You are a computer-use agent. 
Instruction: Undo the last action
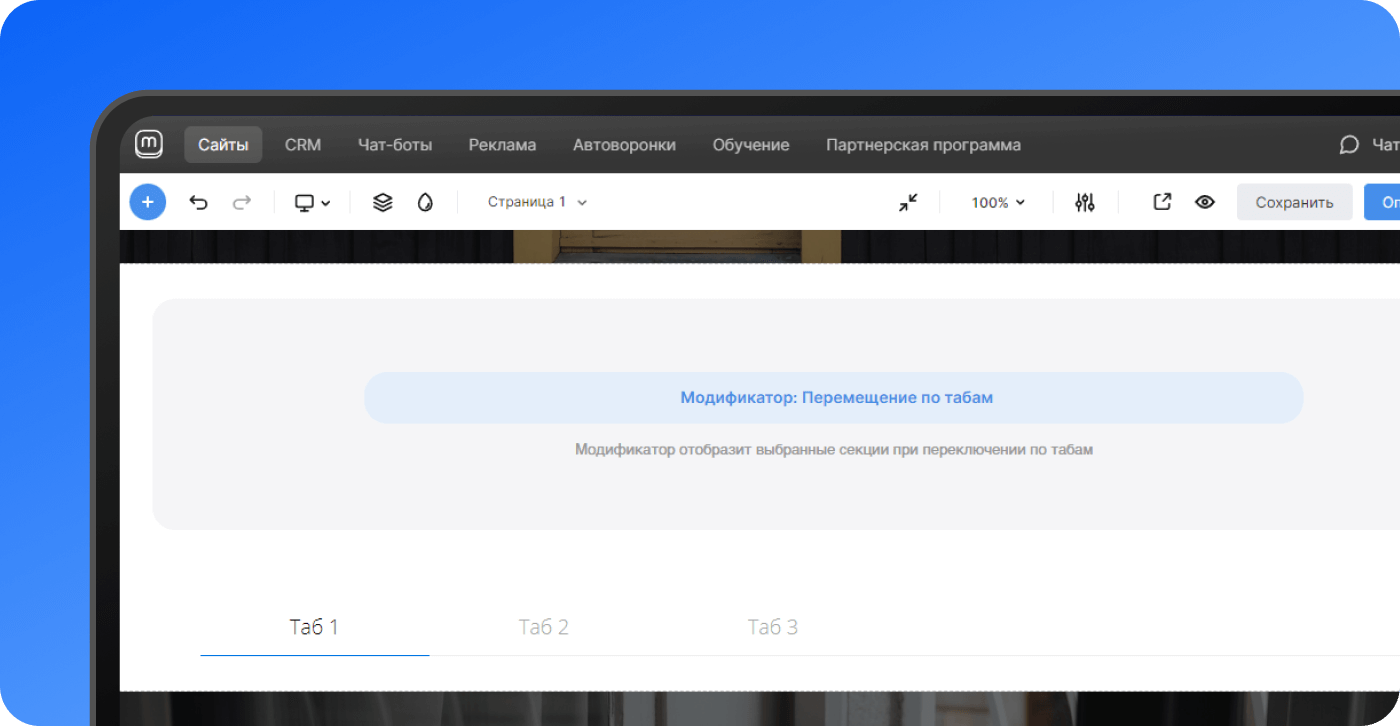pos(199,203)
